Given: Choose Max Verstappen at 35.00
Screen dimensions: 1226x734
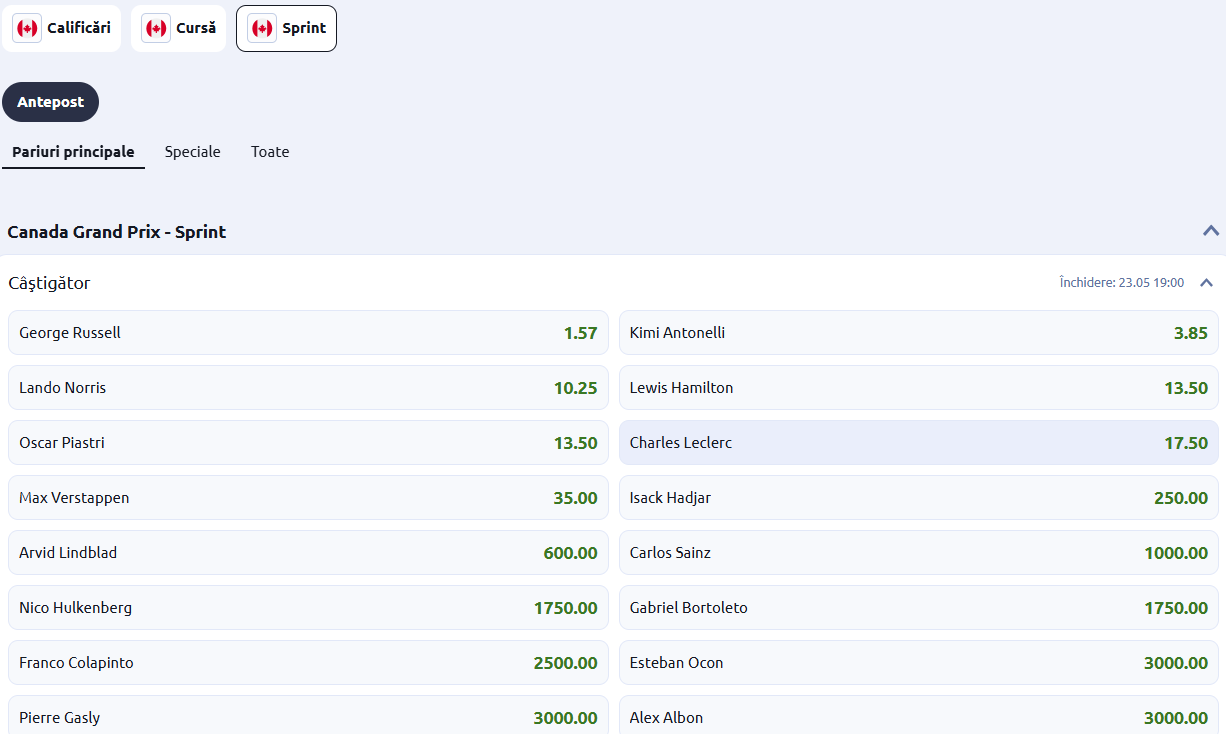Looking at the screenshot, I should click(308, 498).
